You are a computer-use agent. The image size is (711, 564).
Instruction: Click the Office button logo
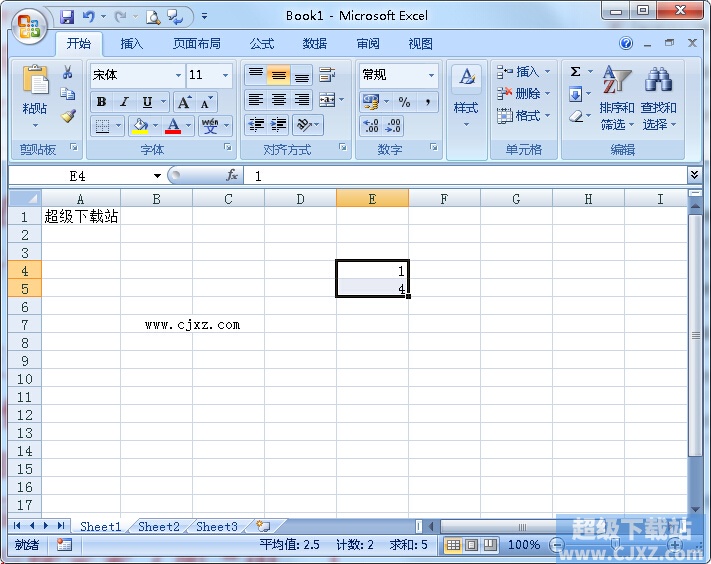[x=29, y=26]
